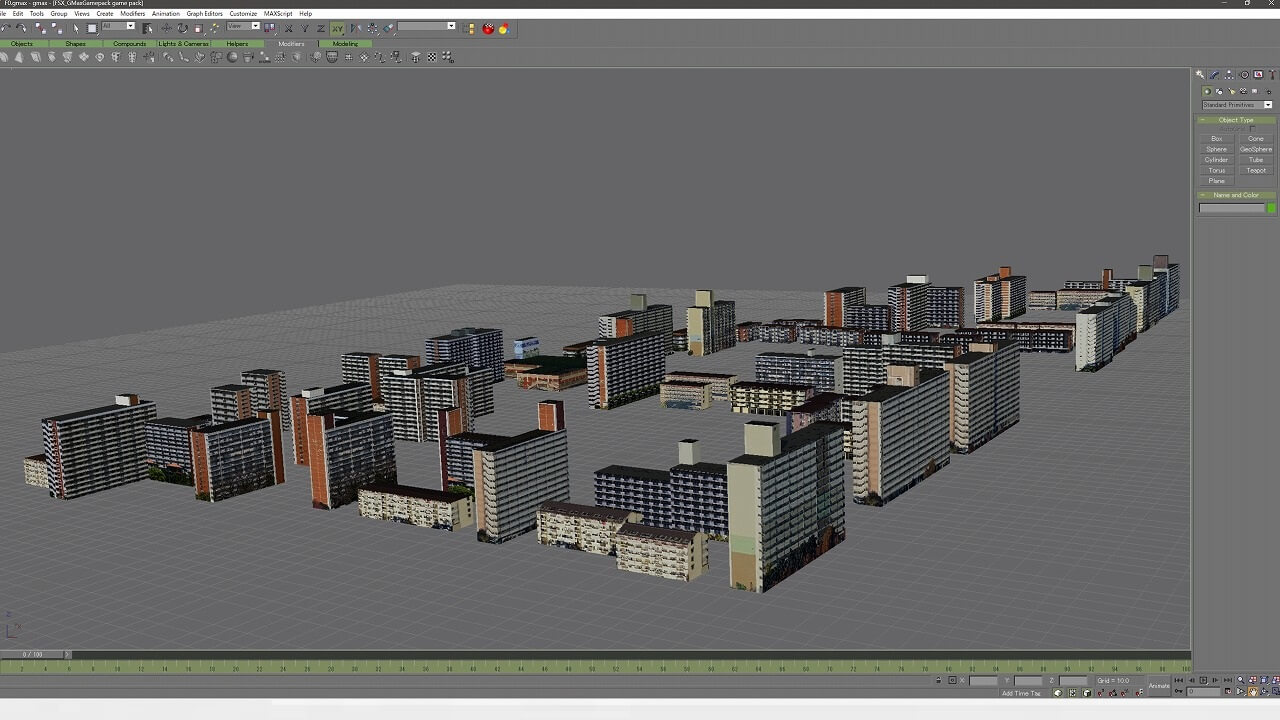
Task: Open the MAXScript menu
Action: 277,14
